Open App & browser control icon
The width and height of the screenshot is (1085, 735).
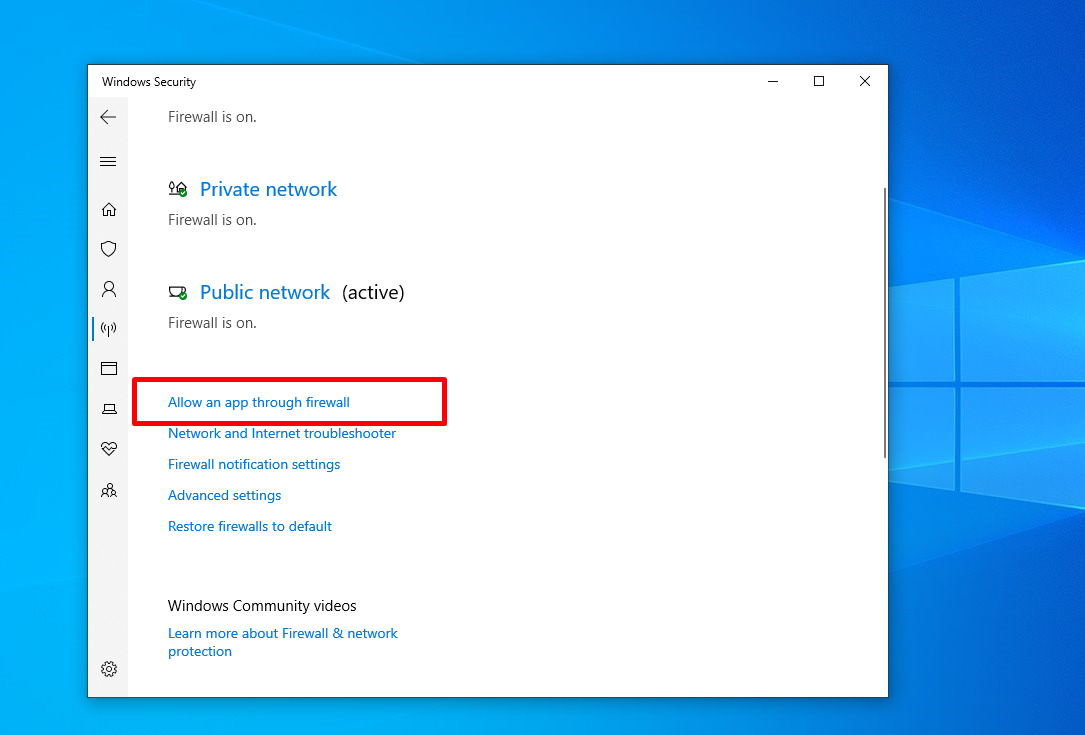click(x=109, y=368)
